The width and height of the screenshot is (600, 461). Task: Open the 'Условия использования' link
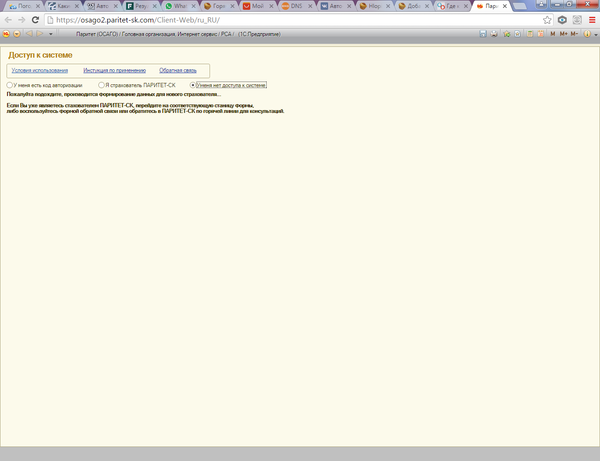(39, 70)
